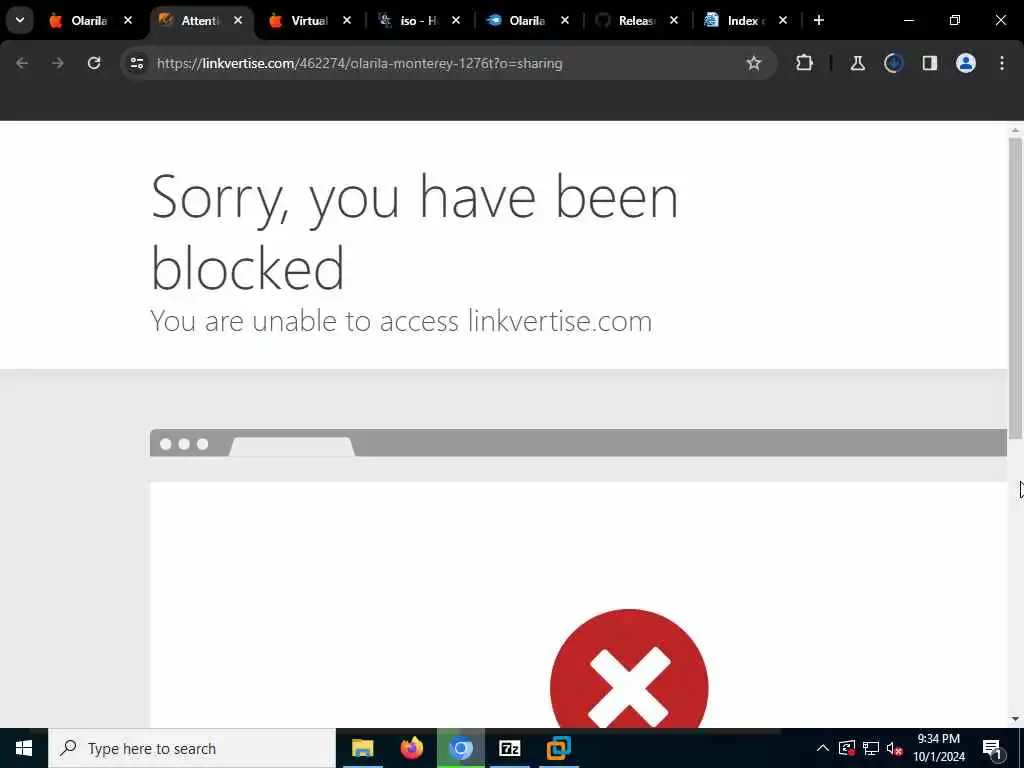Switch to the Index tab
The width and height of the screenshot is (1024, 768).
pos(736,20)
